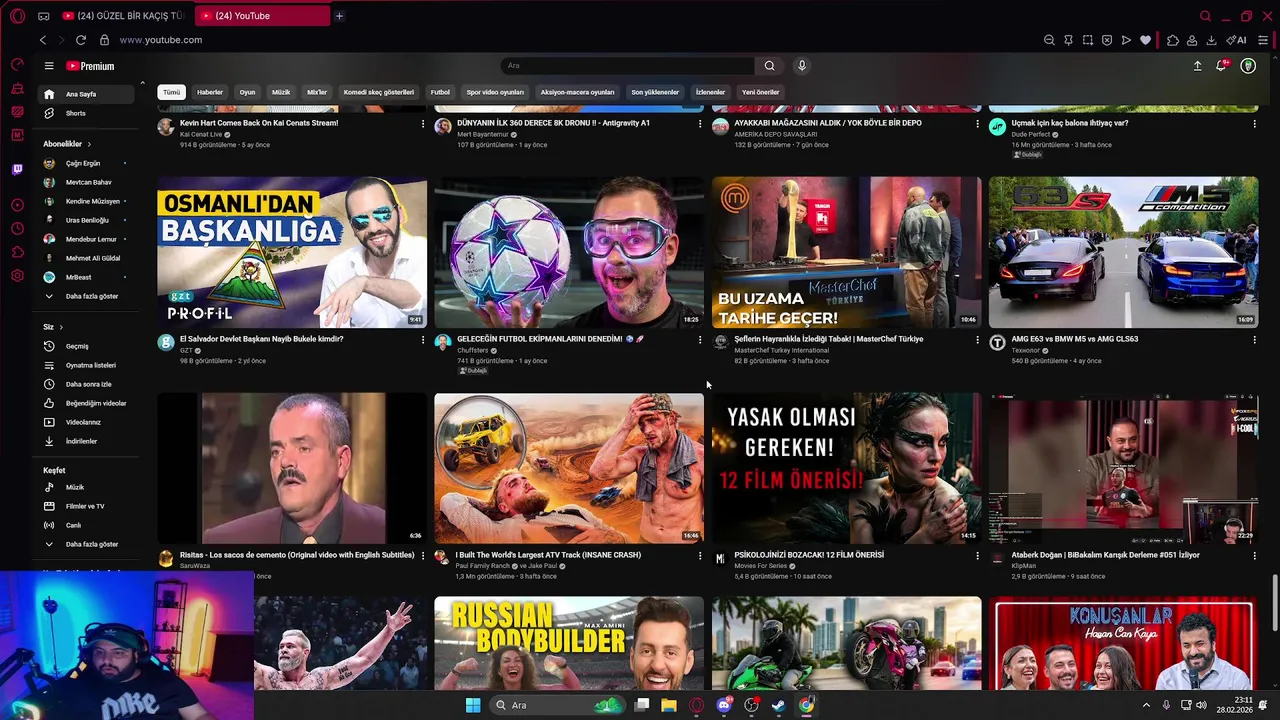Open Oynatma listeleri playlists
Screen dimensions: 1280x720
point(85,365)
